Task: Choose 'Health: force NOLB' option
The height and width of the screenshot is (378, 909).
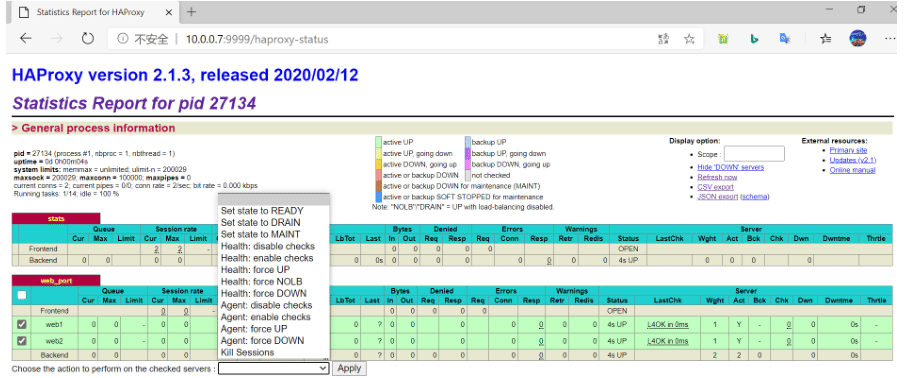Action: coord(261,282)
